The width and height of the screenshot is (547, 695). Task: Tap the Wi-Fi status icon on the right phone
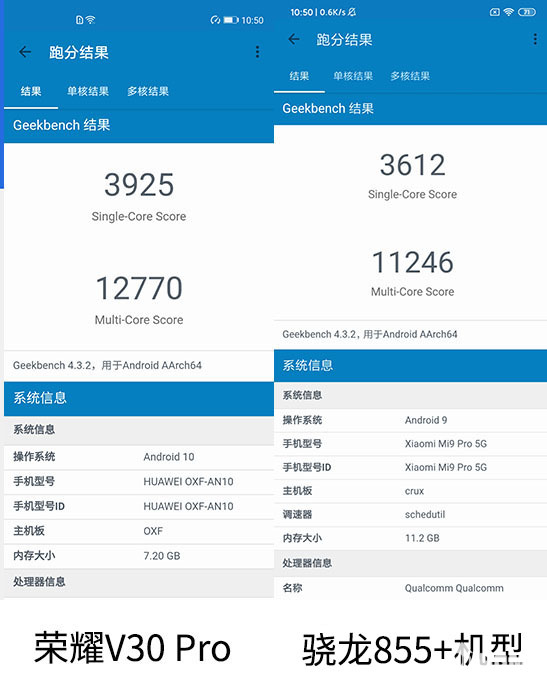508,12
